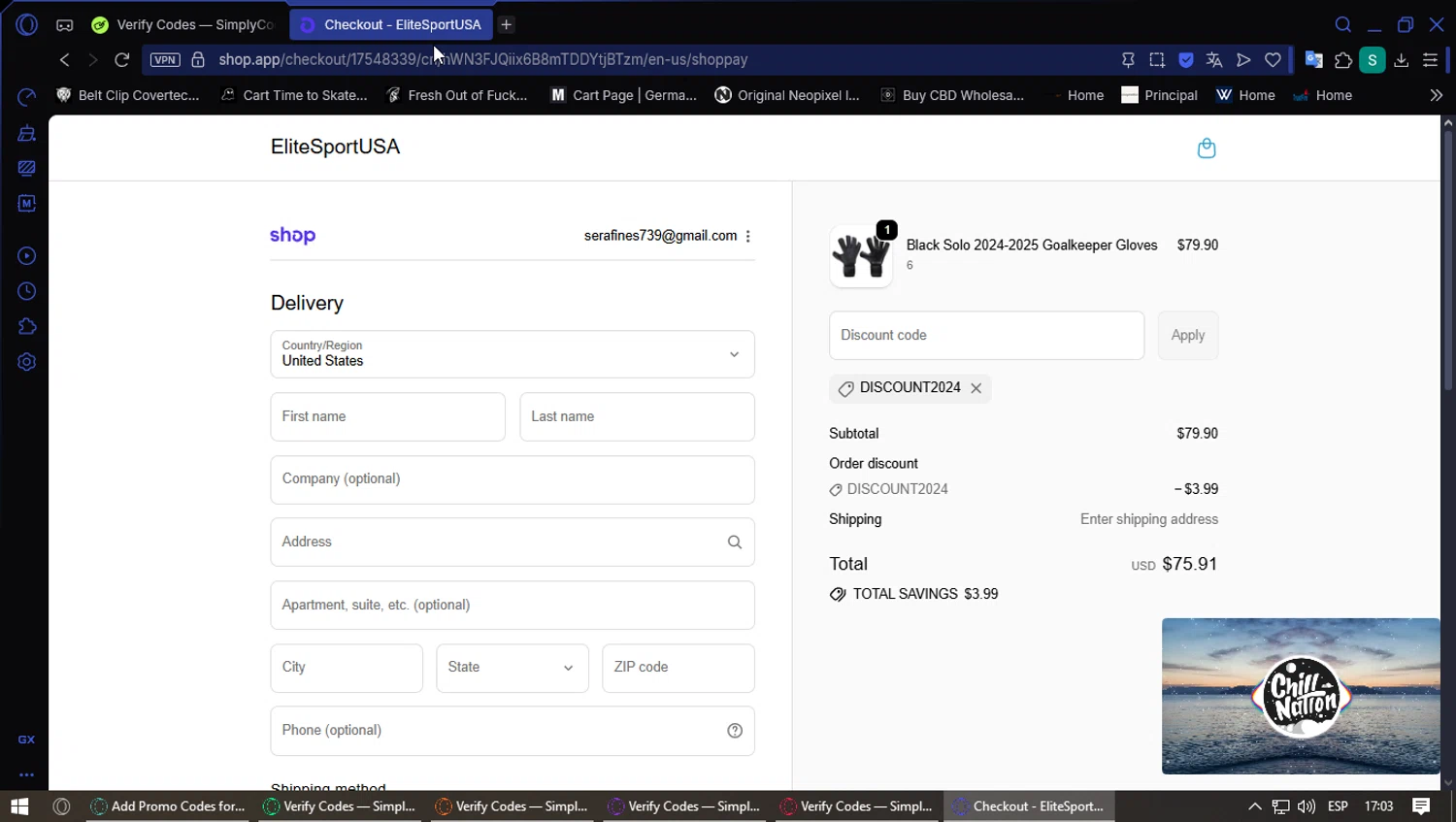
Task: Click the green S extension icon
Action: click(x=1373, y=60)
